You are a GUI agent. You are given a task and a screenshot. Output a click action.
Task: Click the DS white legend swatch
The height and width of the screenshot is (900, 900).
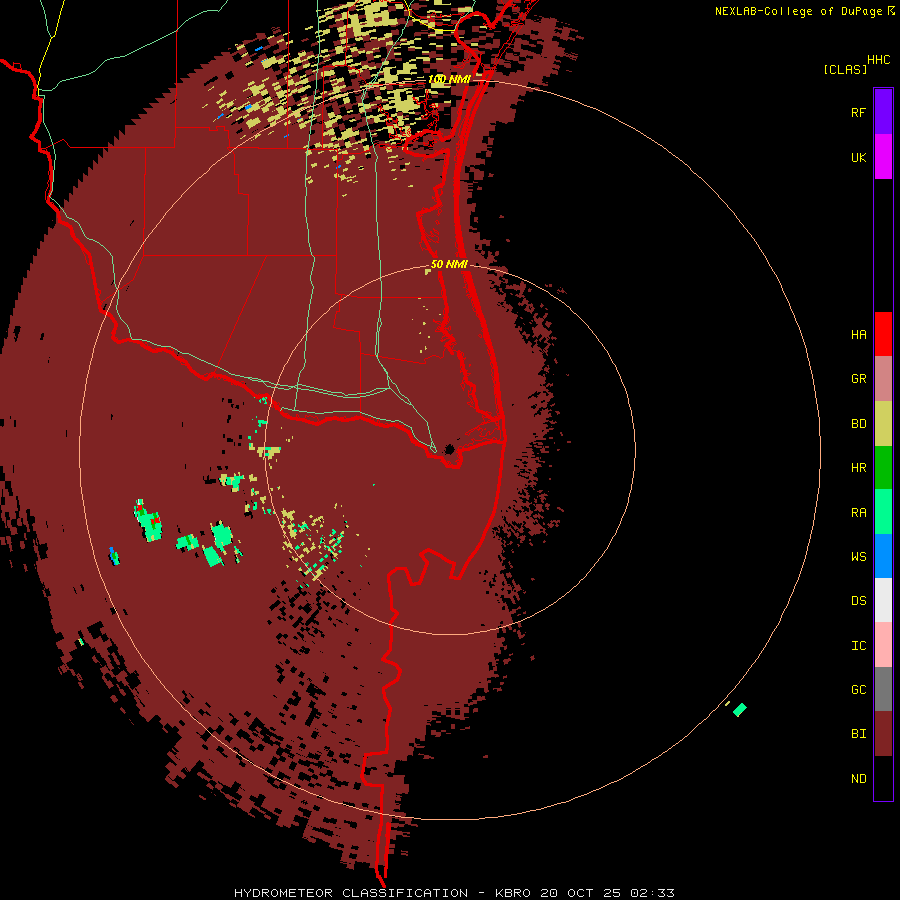[883, 600]
